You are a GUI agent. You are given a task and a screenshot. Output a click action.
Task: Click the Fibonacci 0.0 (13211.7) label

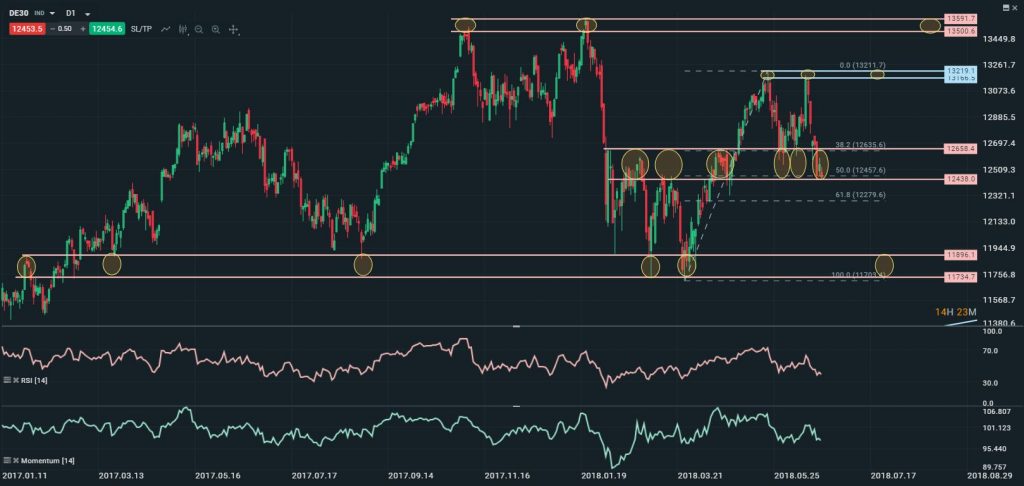pyautogui.click(x=863, y=65)
